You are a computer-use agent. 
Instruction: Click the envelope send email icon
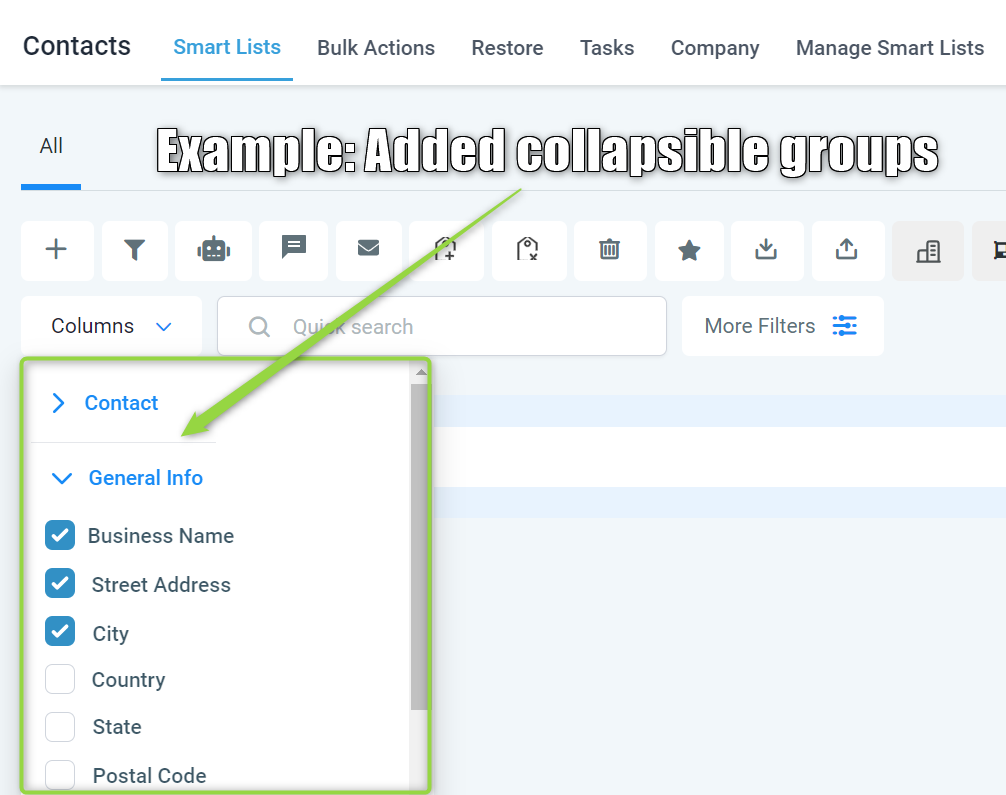pyautogui.click(x=368, y=250)
